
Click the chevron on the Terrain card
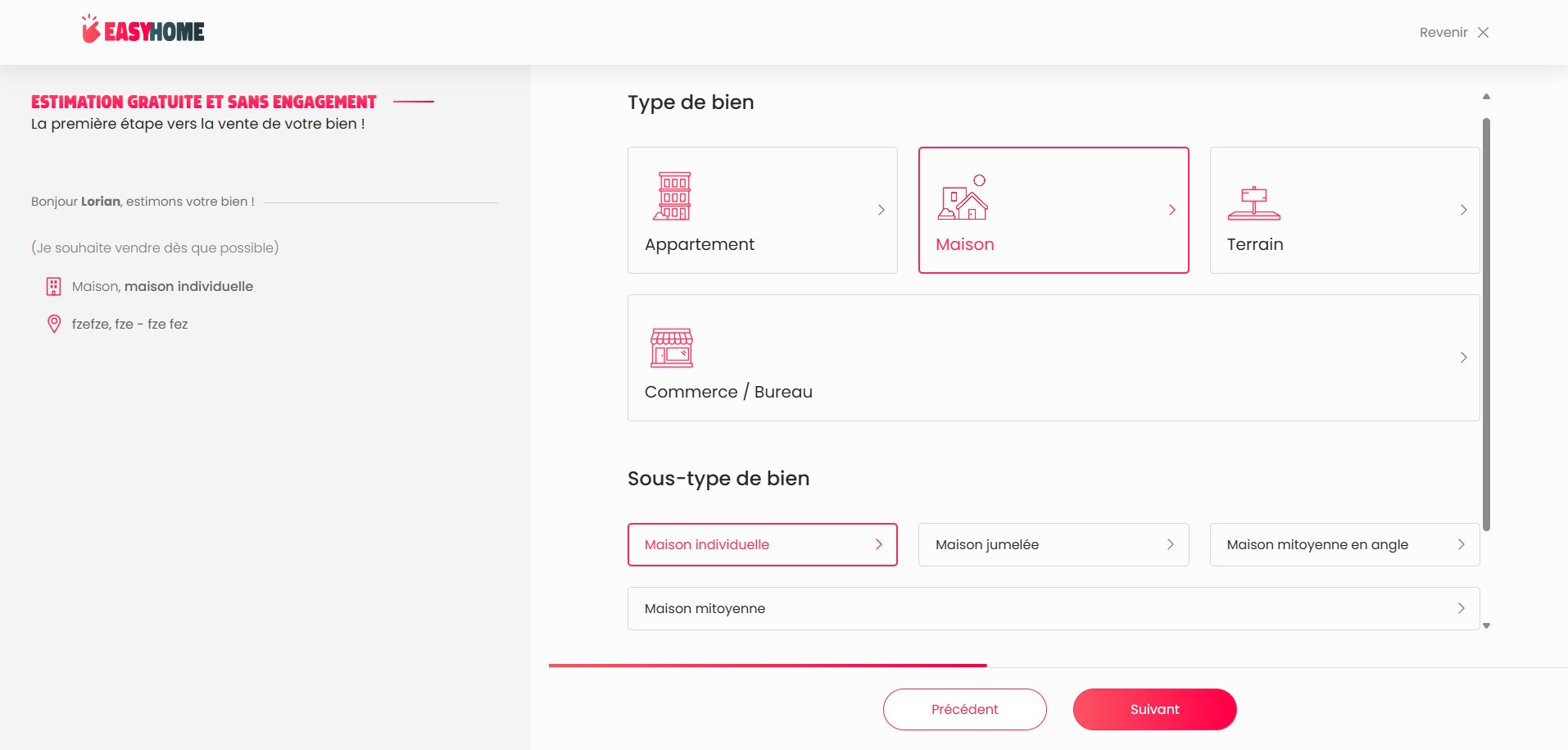1464,210
